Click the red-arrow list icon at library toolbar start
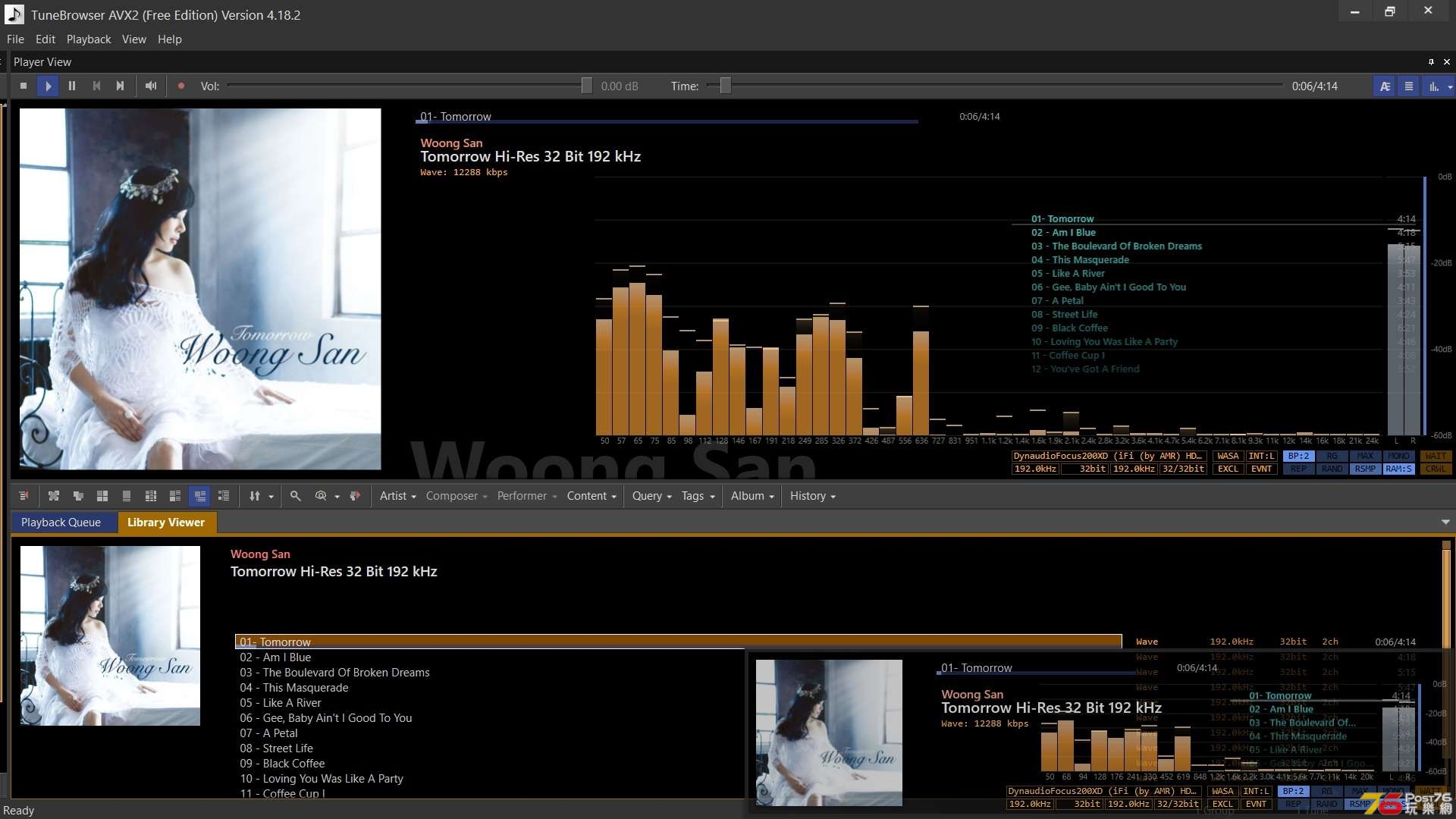 pos(24,496)
